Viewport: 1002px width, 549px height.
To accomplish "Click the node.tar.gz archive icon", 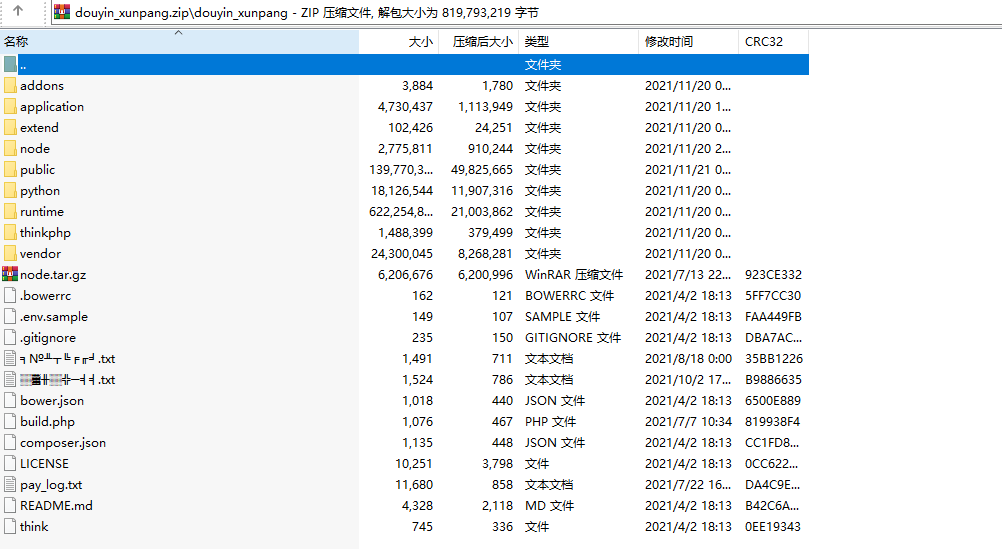I will pos(10,274).
